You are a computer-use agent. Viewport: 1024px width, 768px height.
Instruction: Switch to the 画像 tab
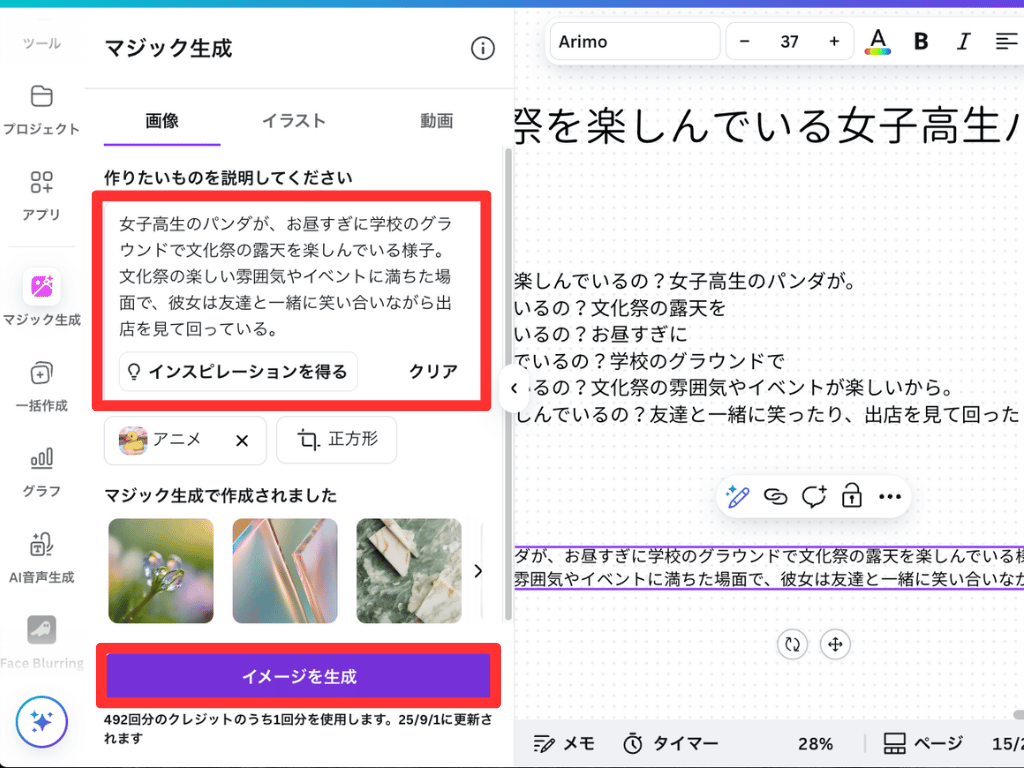(162, 121)
